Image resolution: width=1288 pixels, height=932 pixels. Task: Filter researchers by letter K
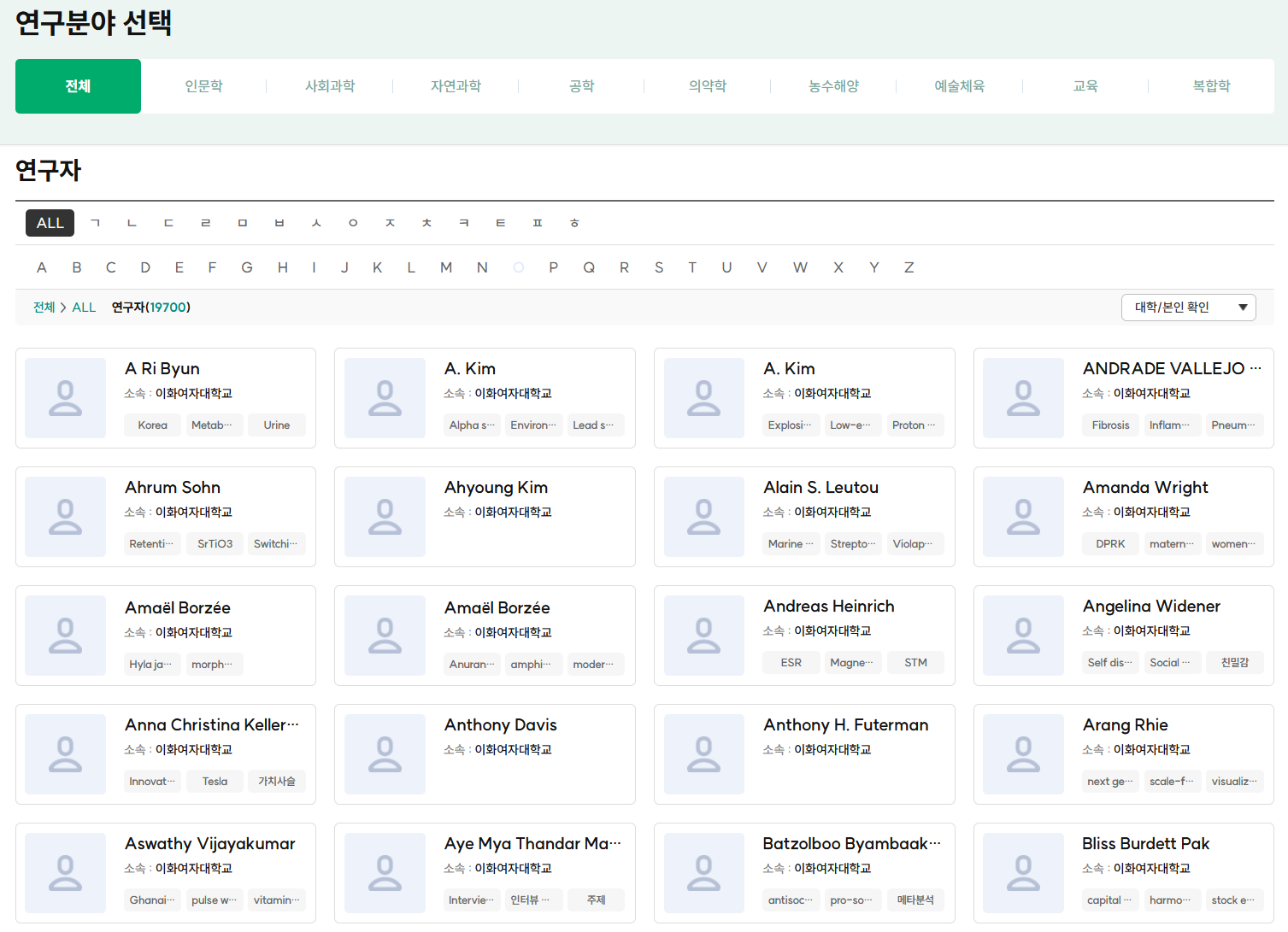point(377,267)
